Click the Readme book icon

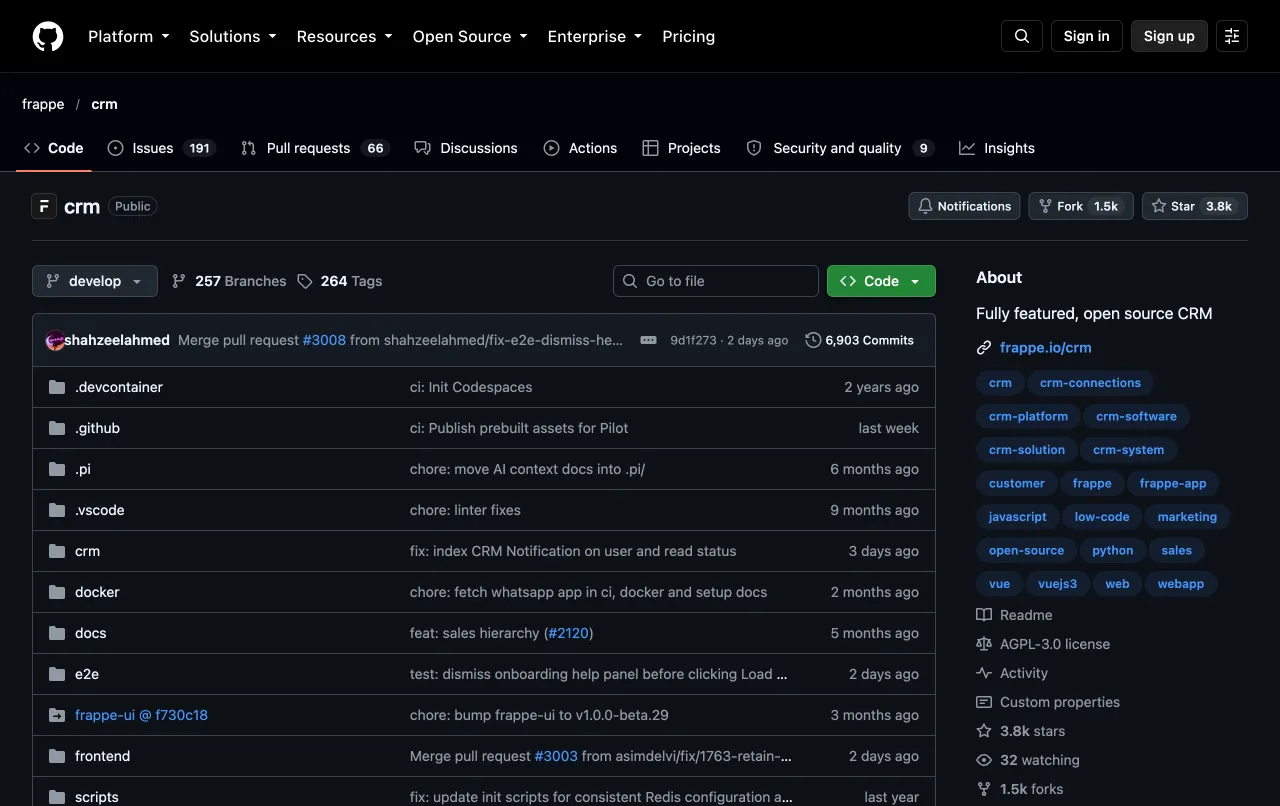(984, 615)
